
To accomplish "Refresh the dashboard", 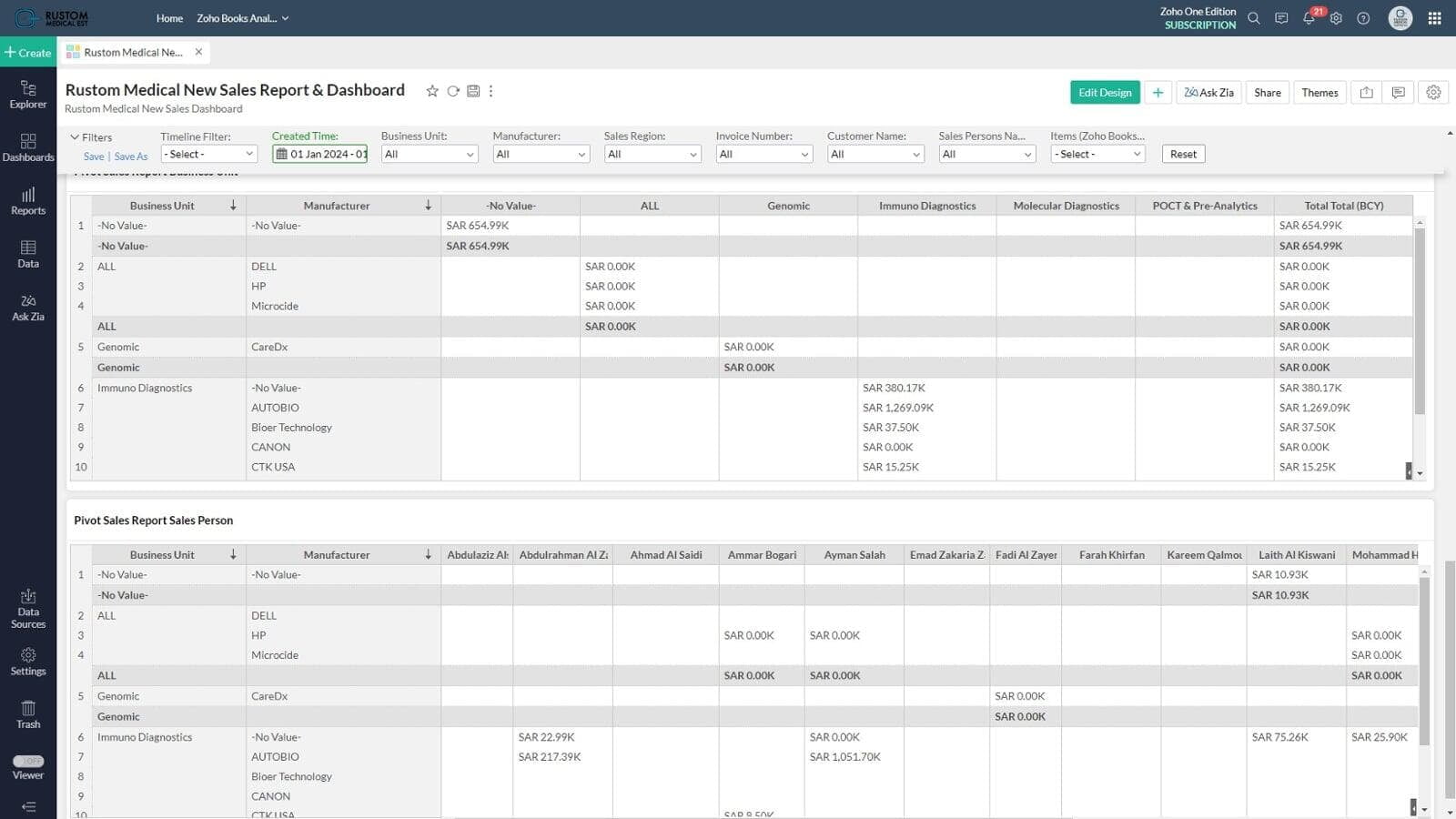I will tap(453, 91).
